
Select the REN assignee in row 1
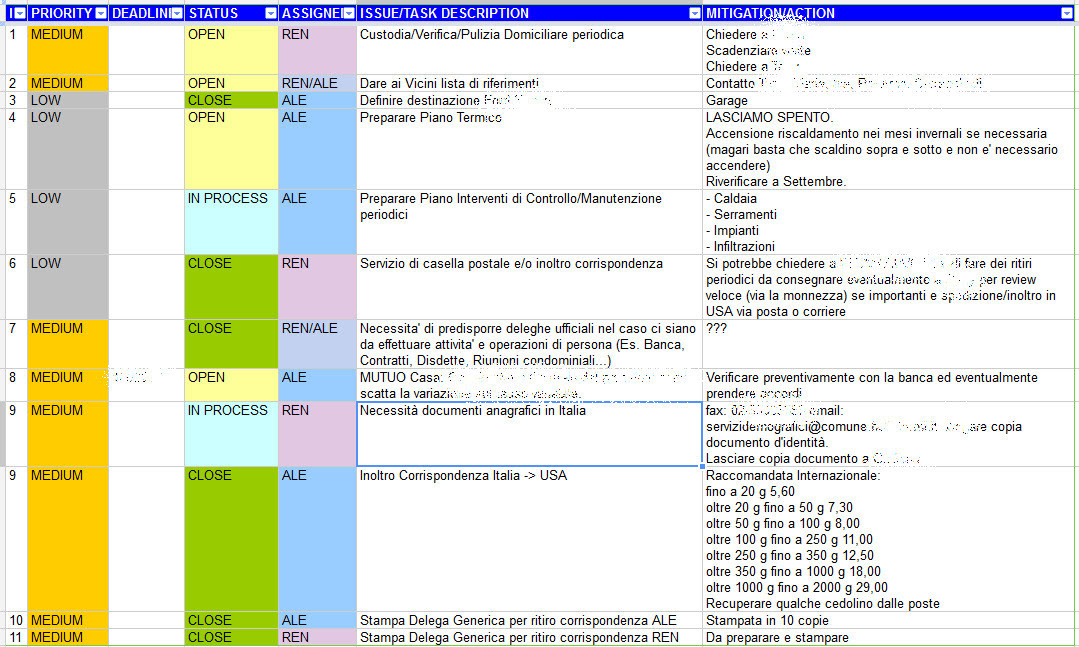[317, 50]
